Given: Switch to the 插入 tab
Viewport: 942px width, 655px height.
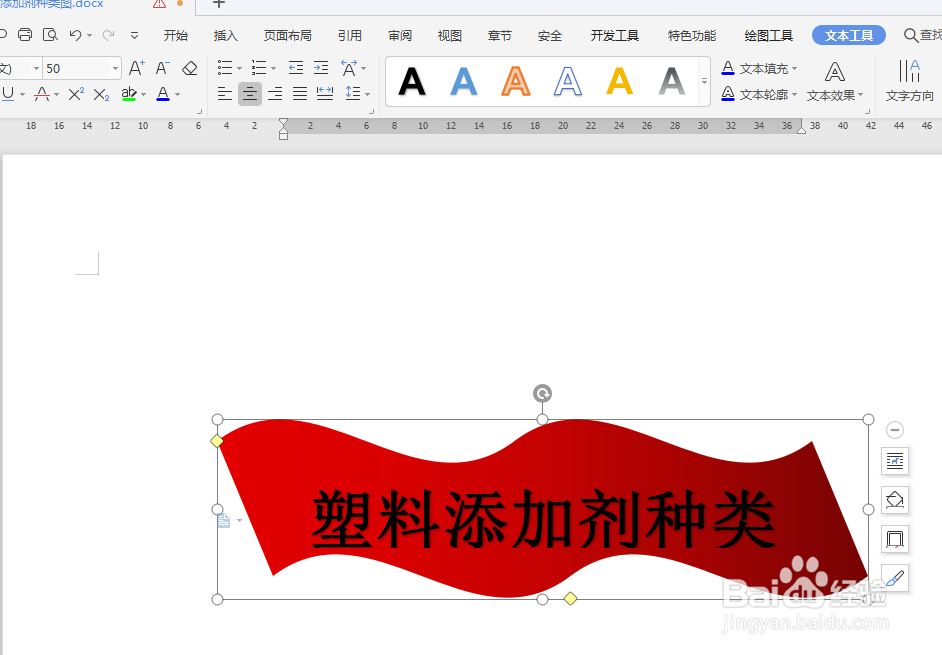Looking at the screenshot, I should pos(225,35).
